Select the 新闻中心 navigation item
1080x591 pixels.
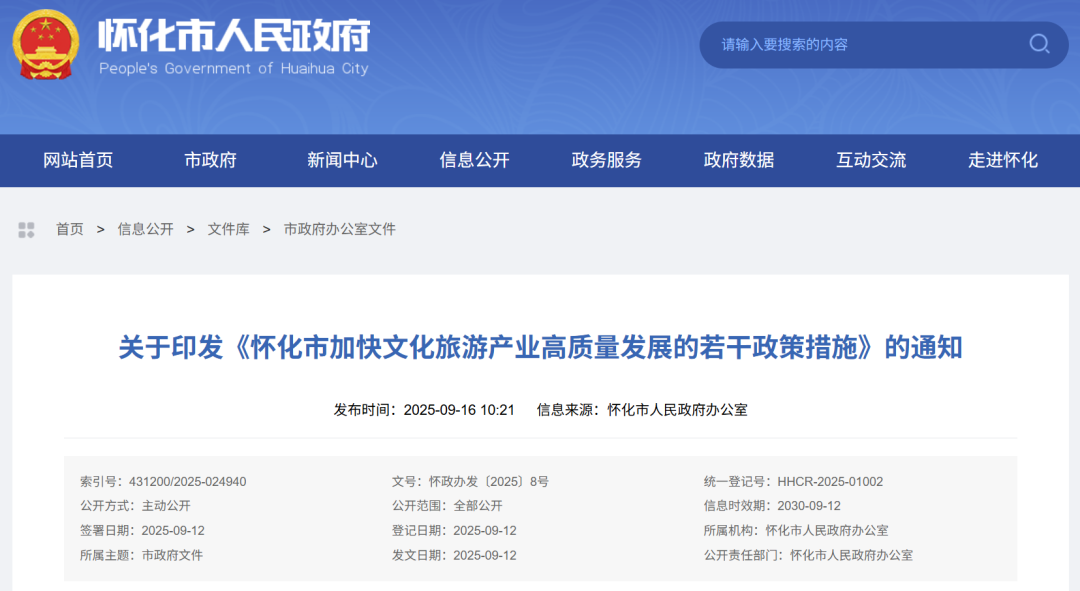[x=341, y=160]
